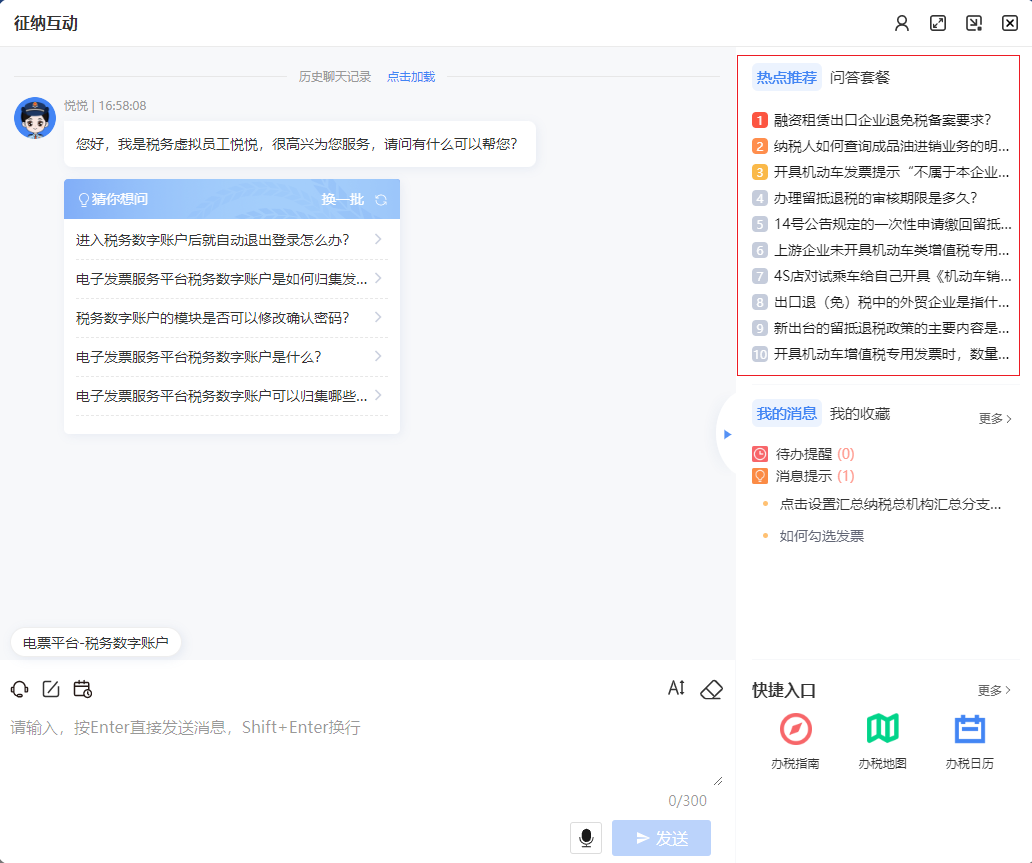Click the 换一批 button
The width and height of the screenshot is (1032, 863).
(342, 199)
